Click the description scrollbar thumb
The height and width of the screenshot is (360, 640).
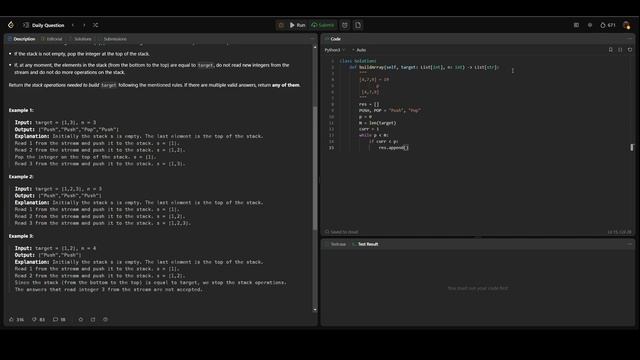tap(315, 168)
